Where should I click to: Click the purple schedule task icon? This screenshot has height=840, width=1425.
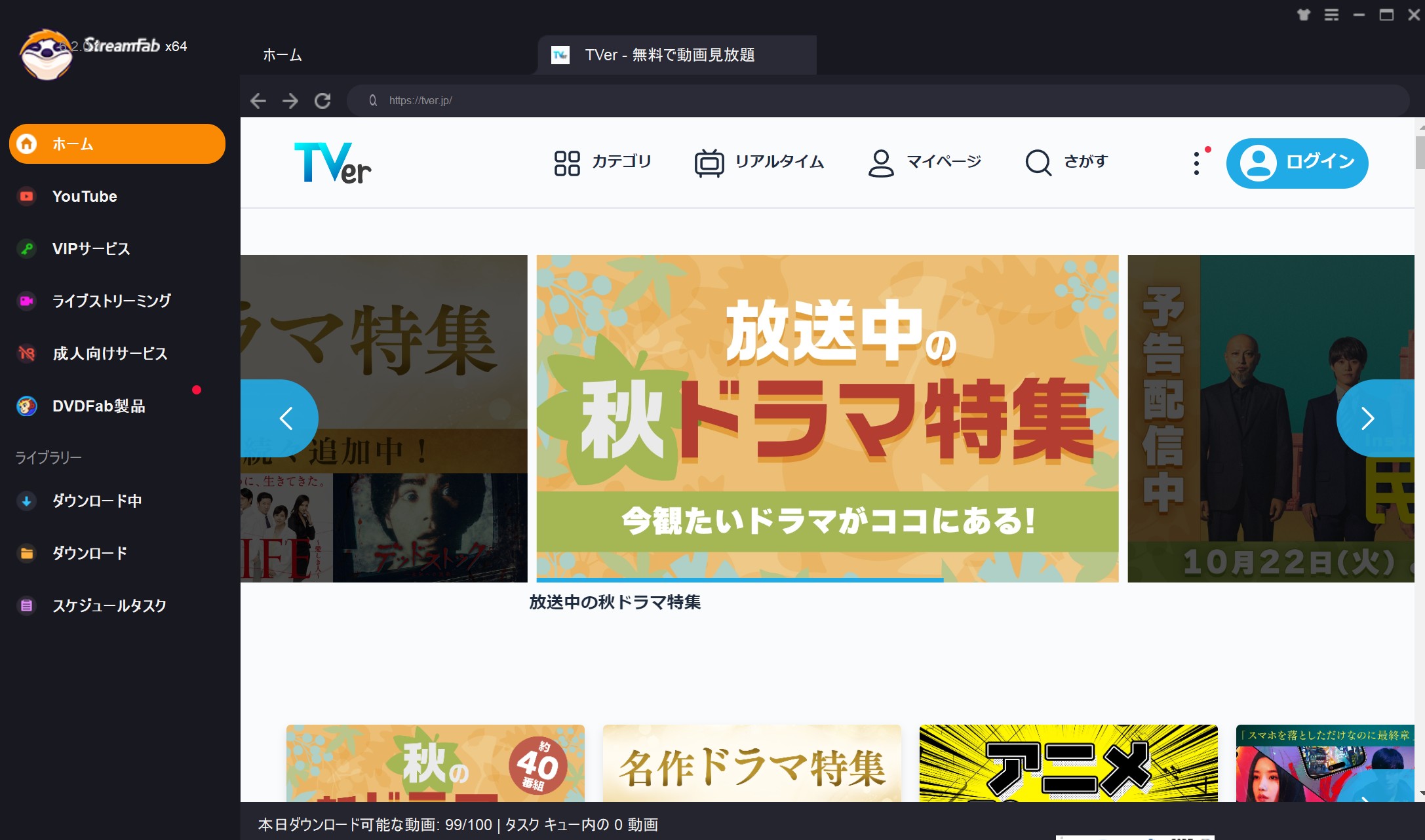pos(26,605)
